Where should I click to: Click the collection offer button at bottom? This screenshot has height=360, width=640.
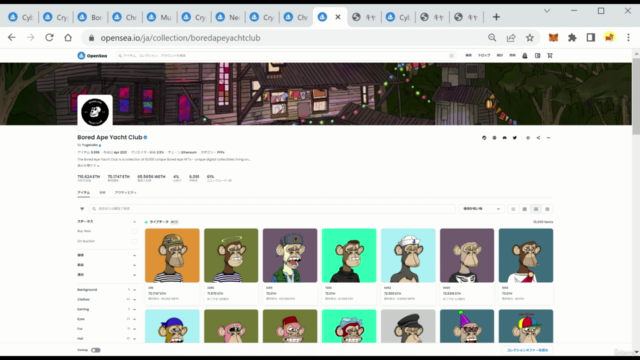tap(527, 350)
